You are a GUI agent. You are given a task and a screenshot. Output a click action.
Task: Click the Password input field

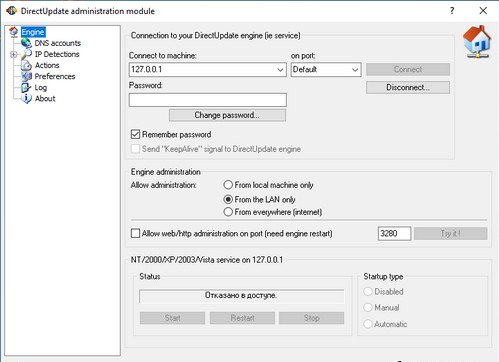pos(208,100)
